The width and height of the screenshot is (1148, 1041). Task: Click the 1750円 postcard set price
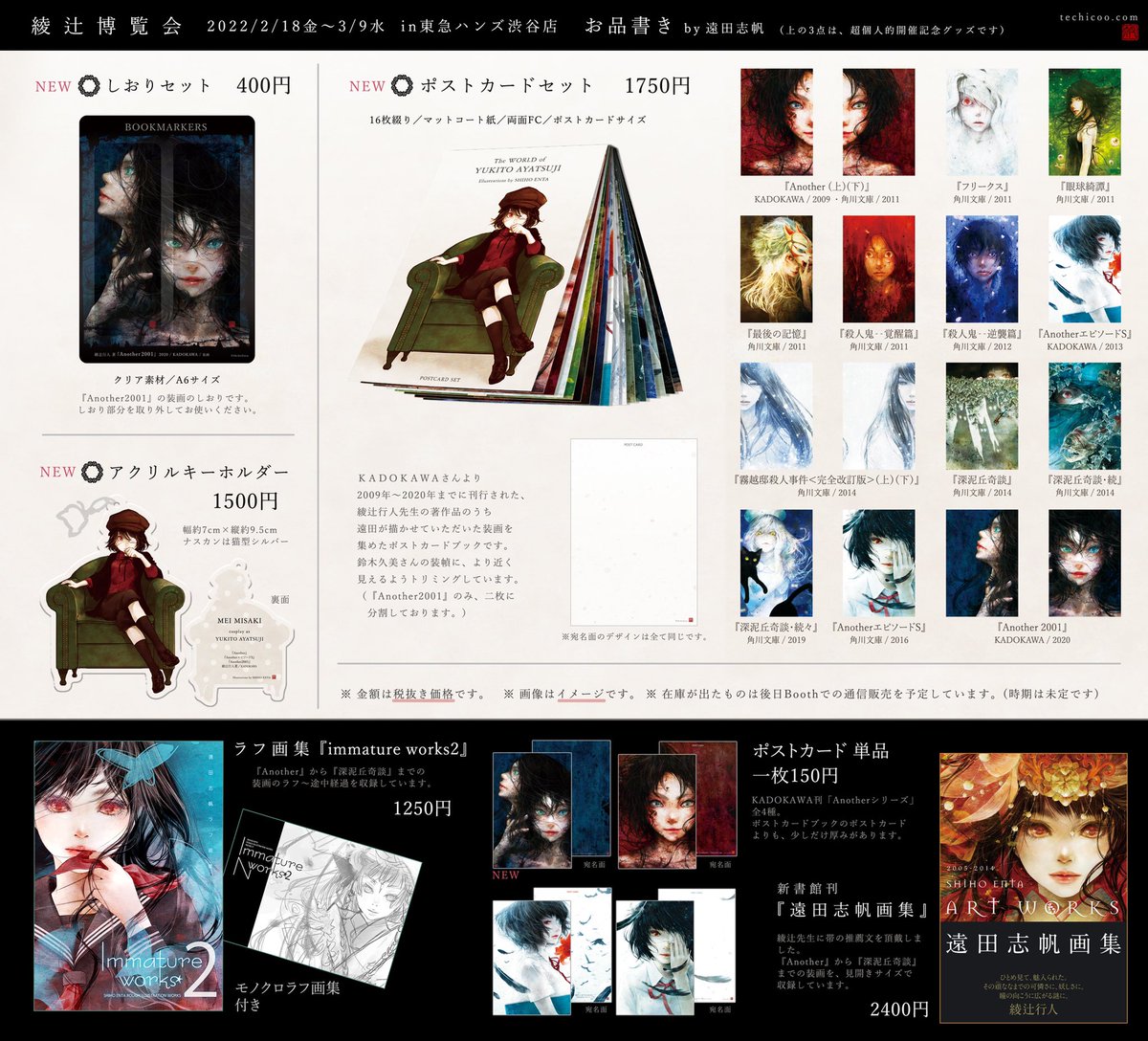[x=657, y=85]
